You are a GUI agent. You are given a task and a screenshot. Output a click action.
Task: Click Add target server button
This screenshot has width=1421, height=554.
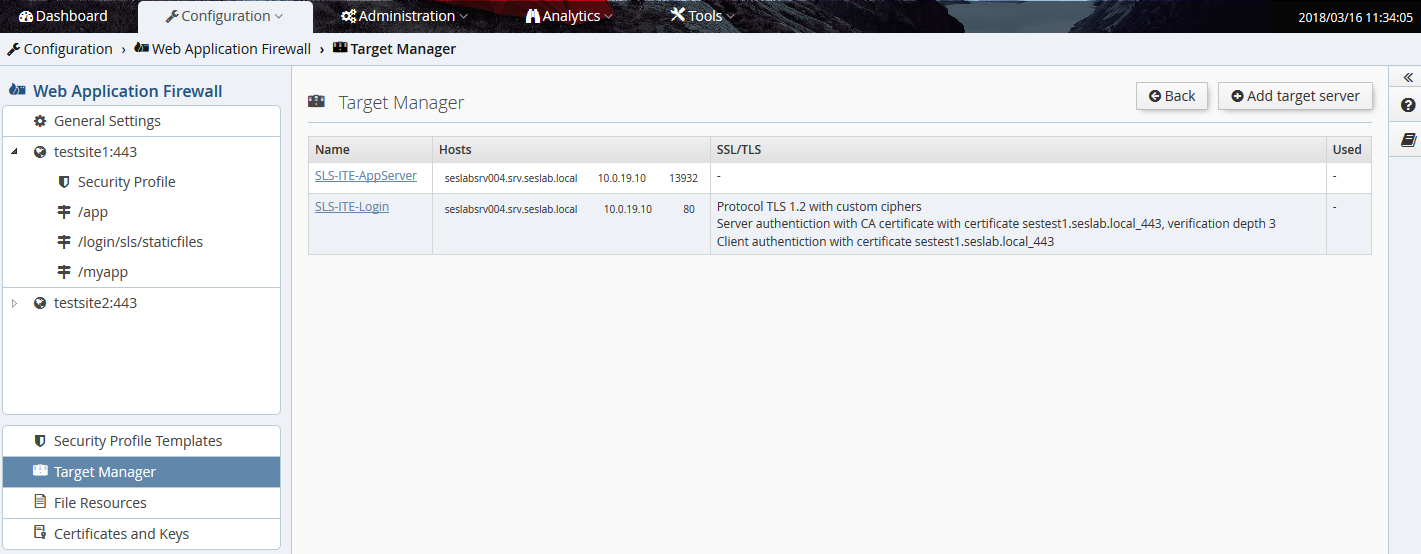click(x=1295, y=96)
